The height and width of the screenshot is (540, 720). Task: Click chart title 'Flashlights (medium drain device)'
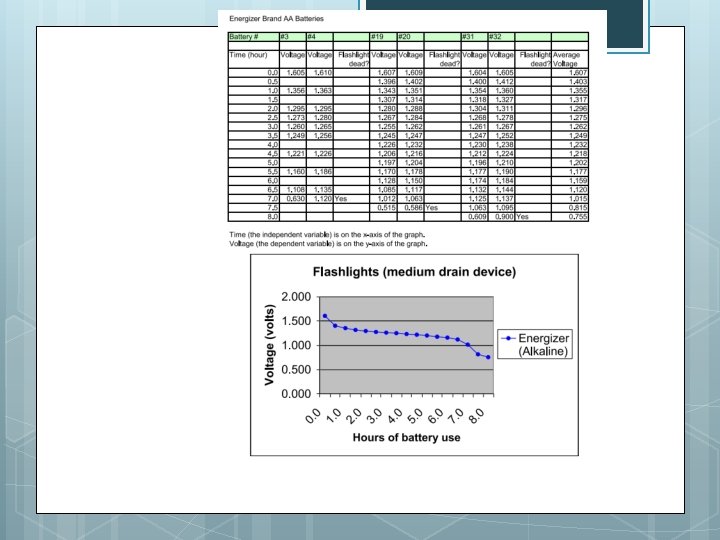[414, 272]
